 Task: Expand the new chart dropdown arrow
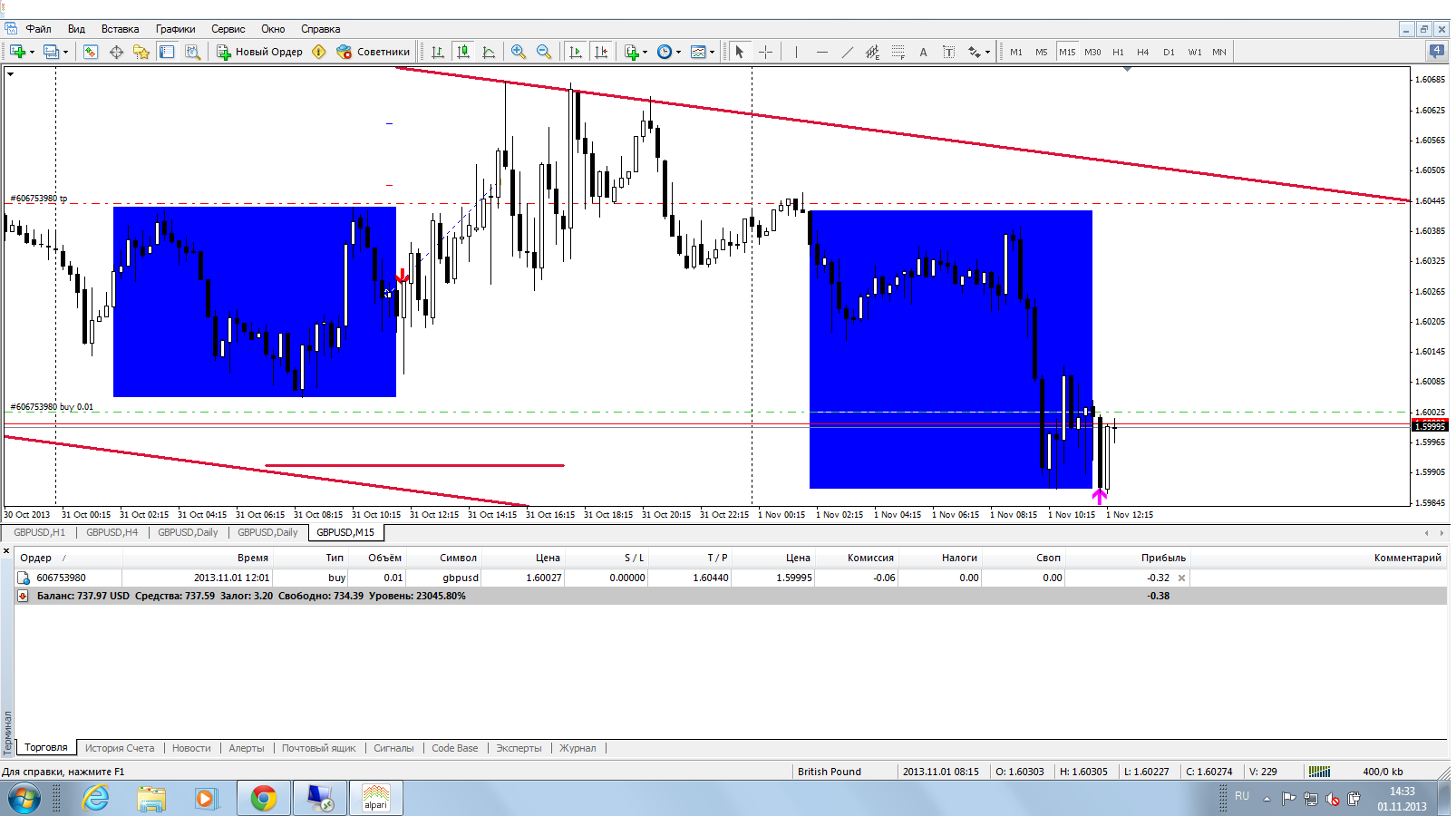click(32, 52)
